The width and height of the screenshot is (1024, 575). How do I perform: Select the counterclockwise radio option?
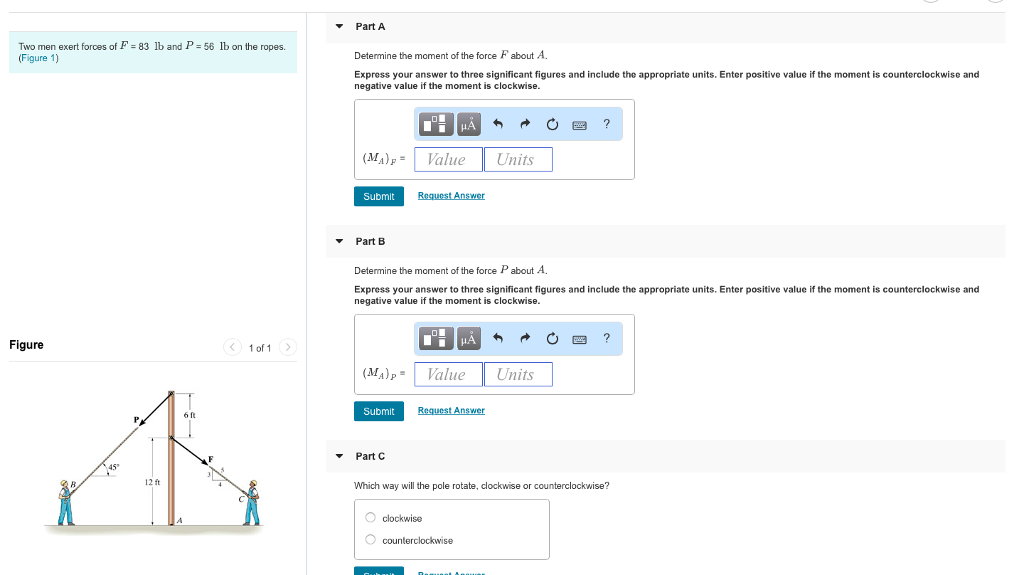coord(371,540)
